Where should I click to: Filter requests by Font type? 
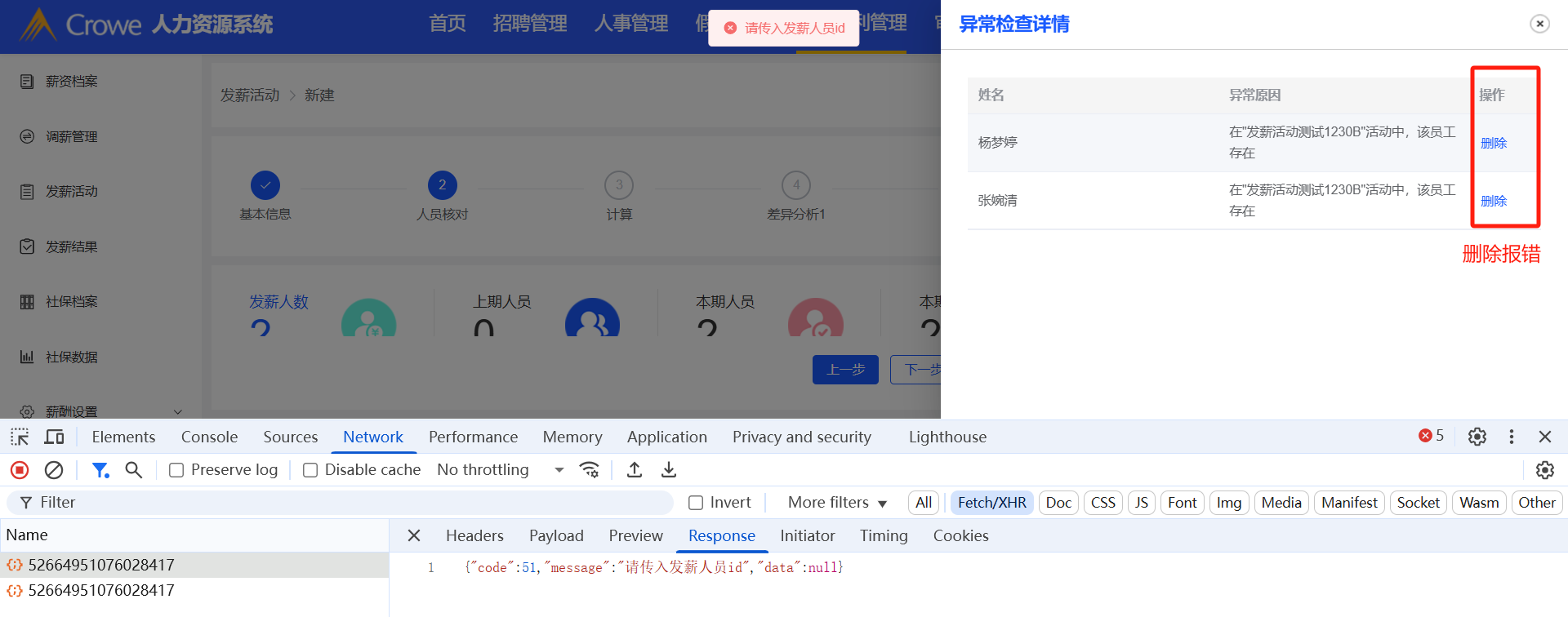(x=1183, y=503)
